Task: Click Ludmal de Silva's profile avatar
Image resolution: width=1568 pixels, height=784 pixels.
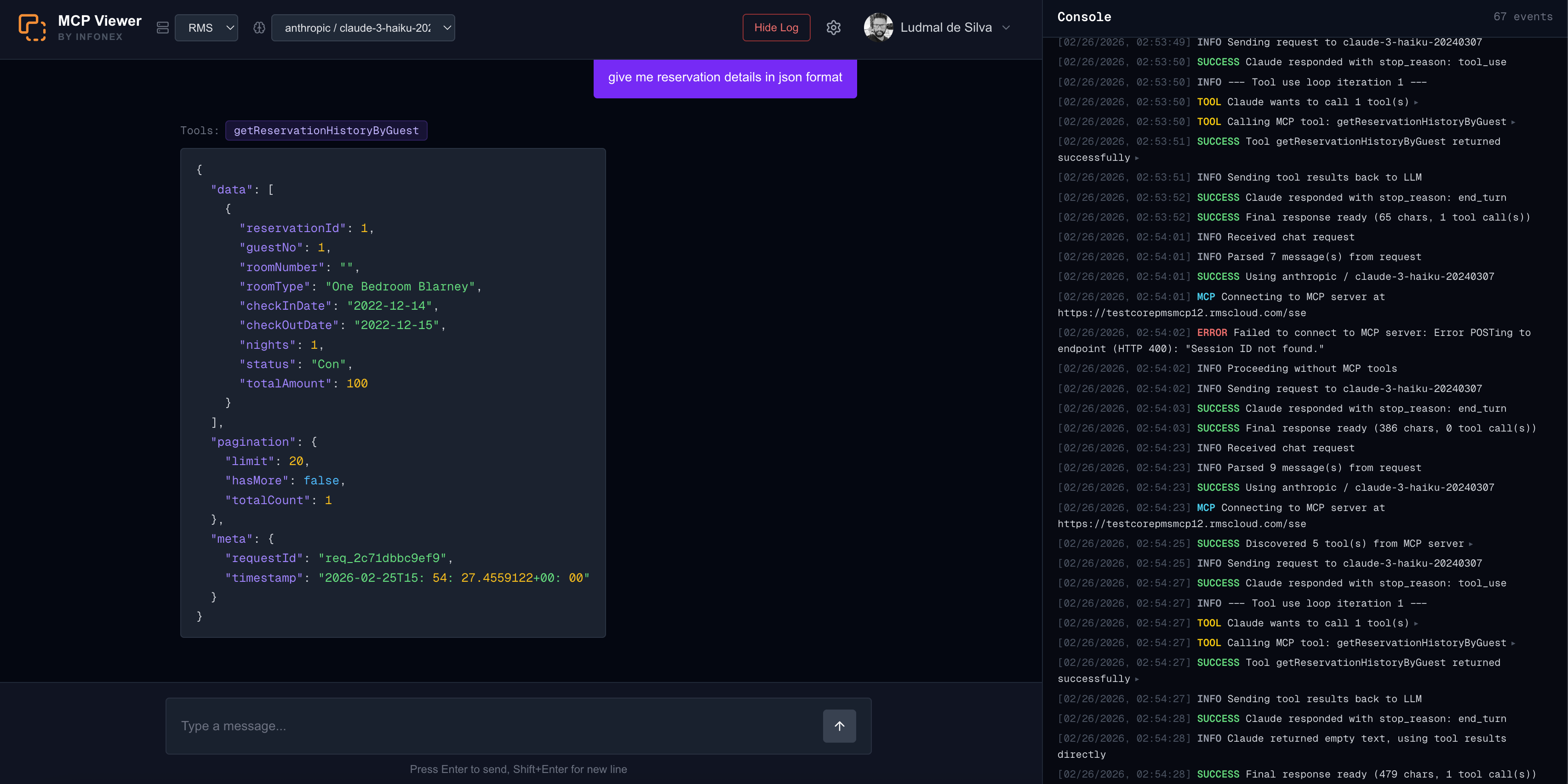Action: pos(878,27)
